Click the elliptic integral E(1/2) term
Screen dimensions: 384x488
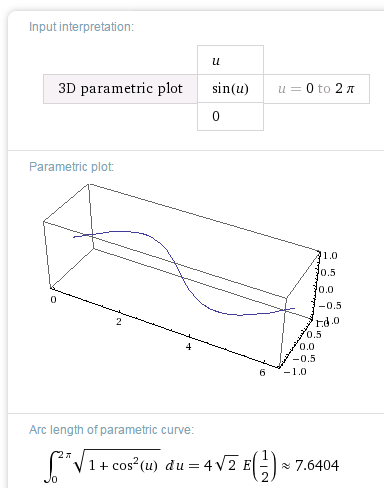pos(260,466)
